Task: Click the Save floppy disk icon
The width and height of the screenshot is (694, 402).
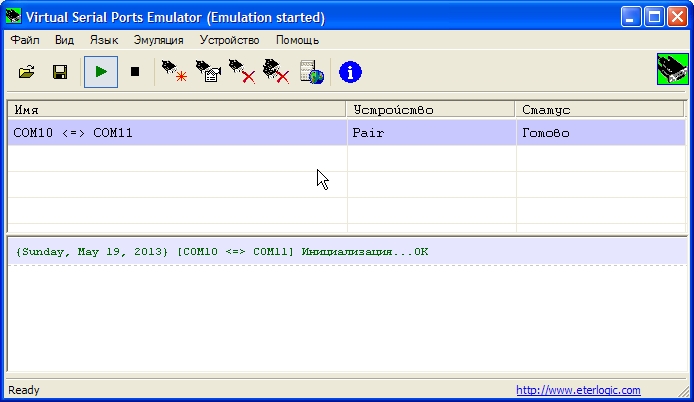Action: [60, 72]
